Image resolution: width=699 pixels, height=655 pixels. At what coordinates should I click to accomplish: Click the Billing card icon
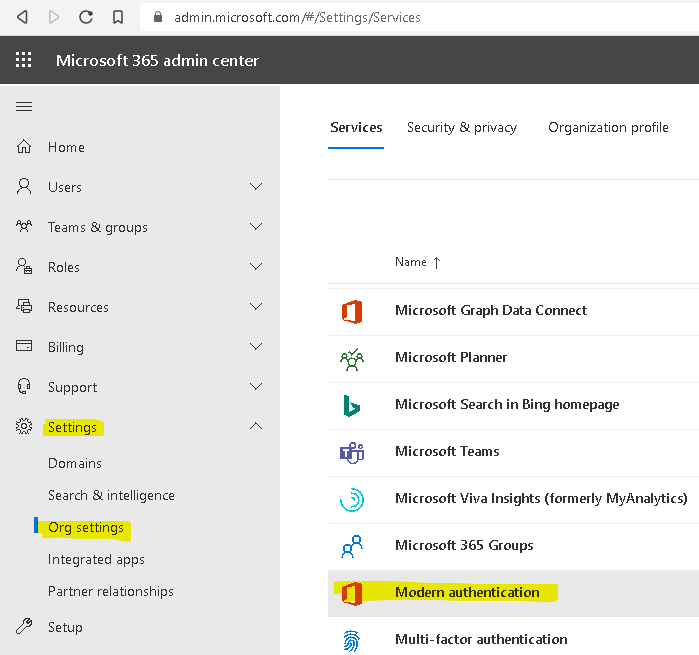coord(24,346)
